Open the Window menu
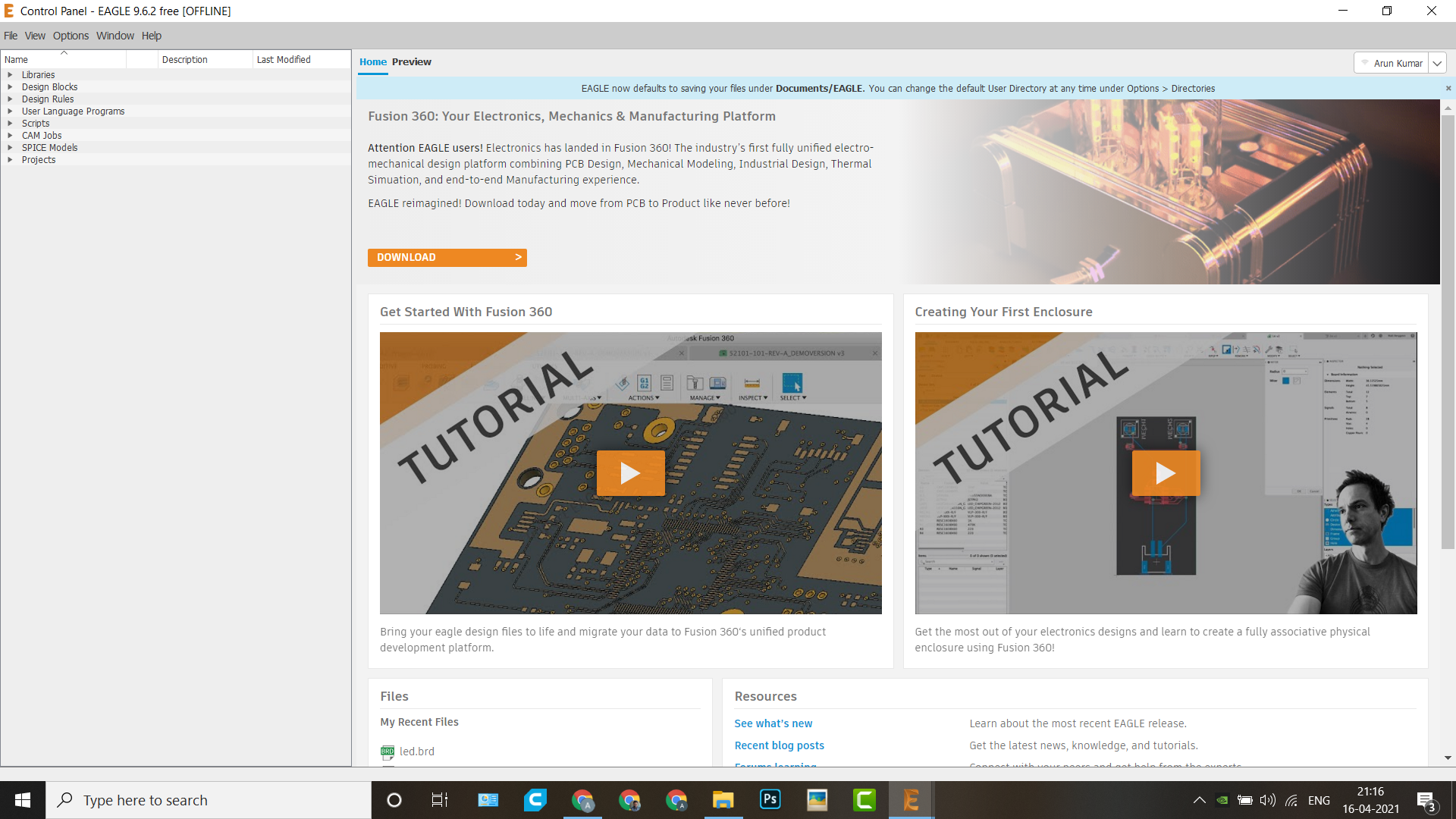This screenshot has width=1456, height=819. pyautogui.click(x=115, y=36)
